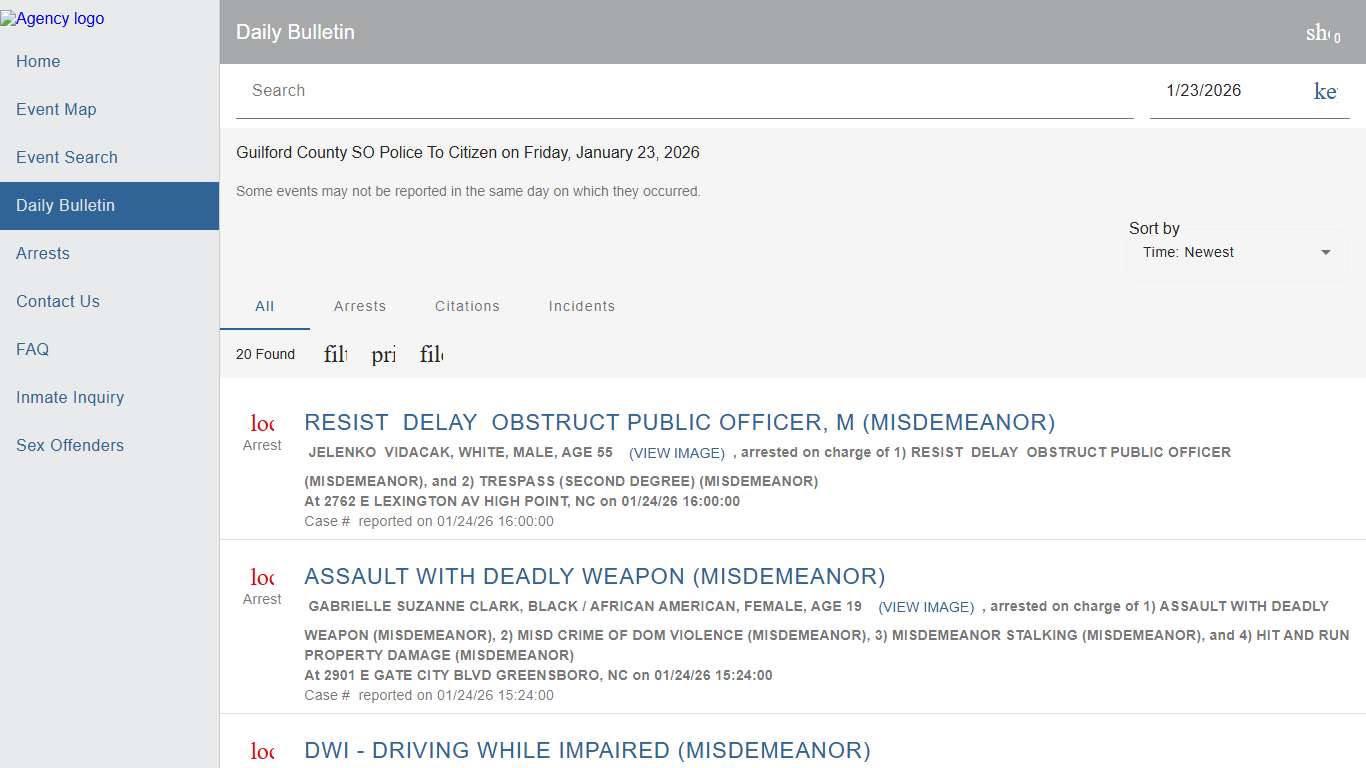The width and height of the screenshot is (1366, 768).
Task: Switch to the Incidents tab
Action: [581, 306]
